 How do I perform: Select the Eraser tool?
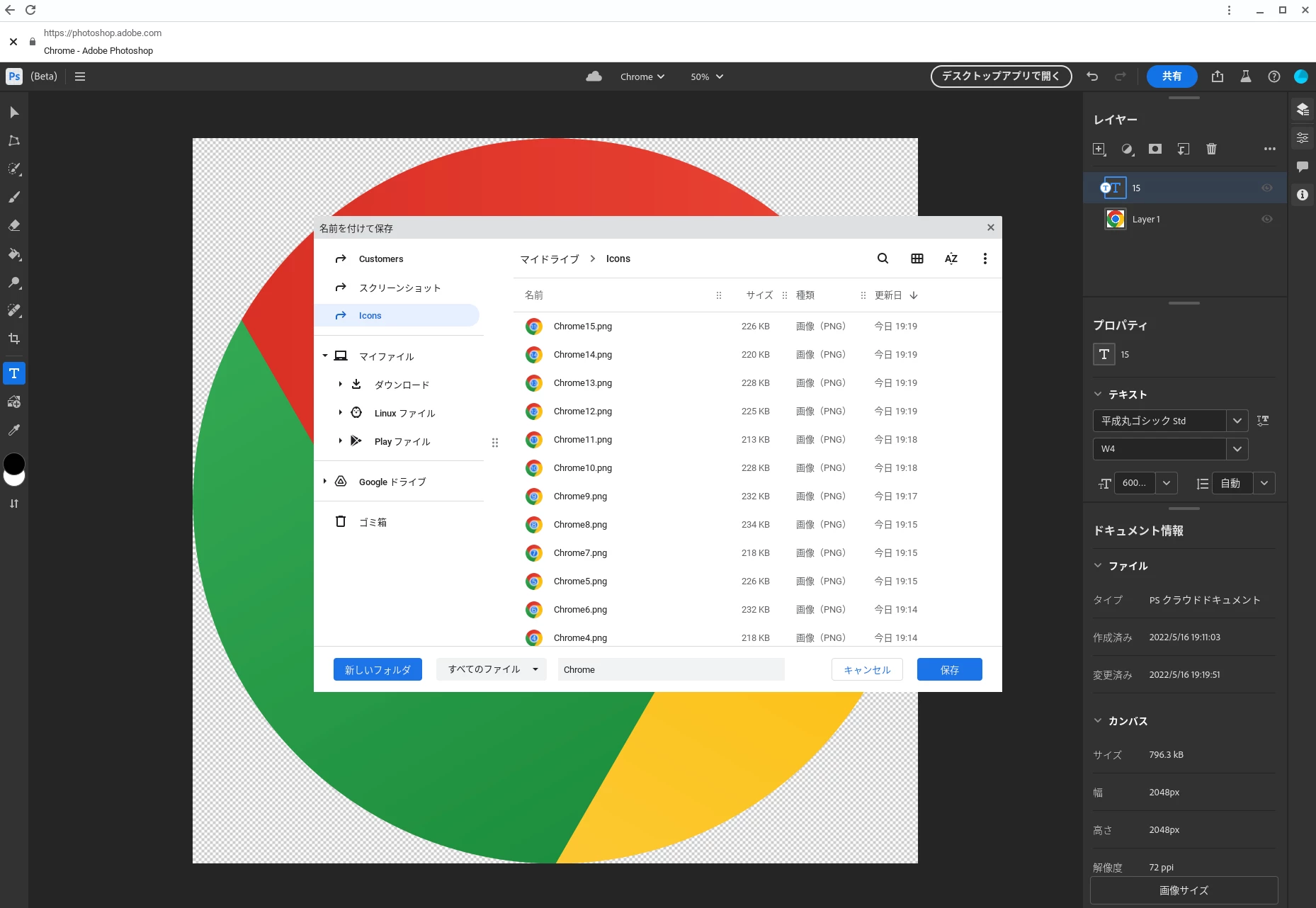coord(14,225)
